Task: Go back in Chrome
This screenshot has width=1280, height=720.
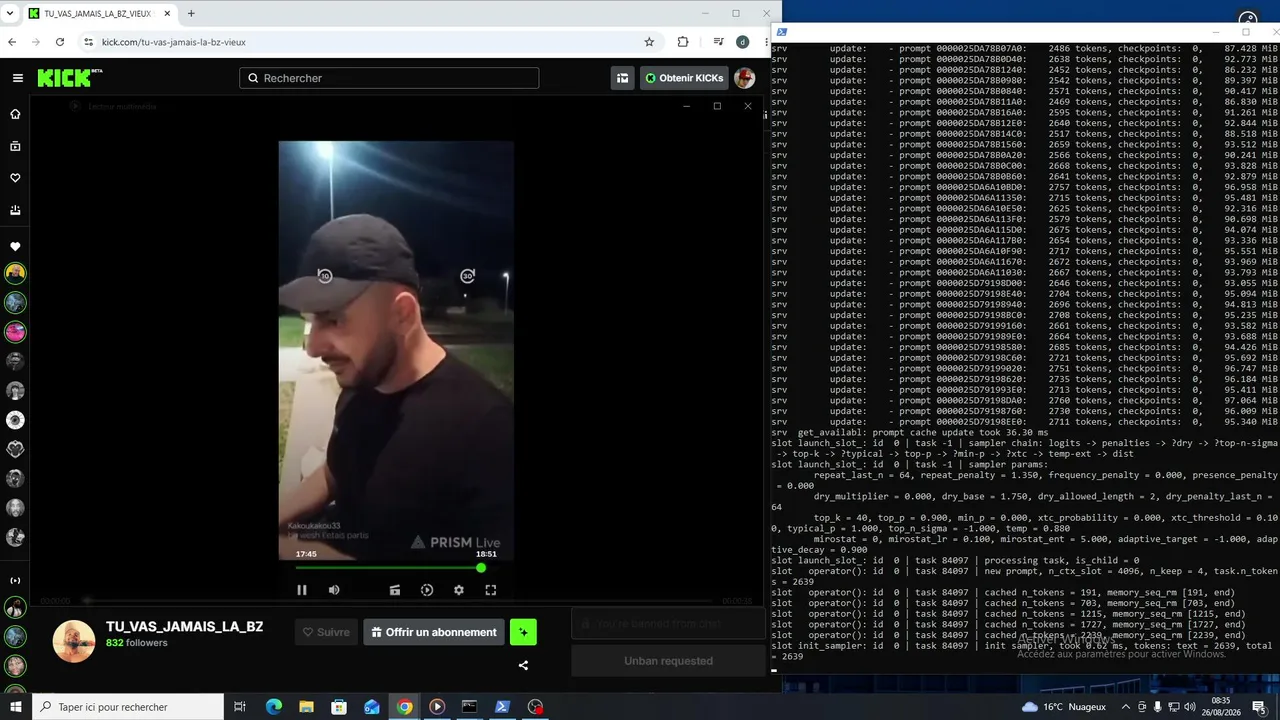Action: pos(12,42)
